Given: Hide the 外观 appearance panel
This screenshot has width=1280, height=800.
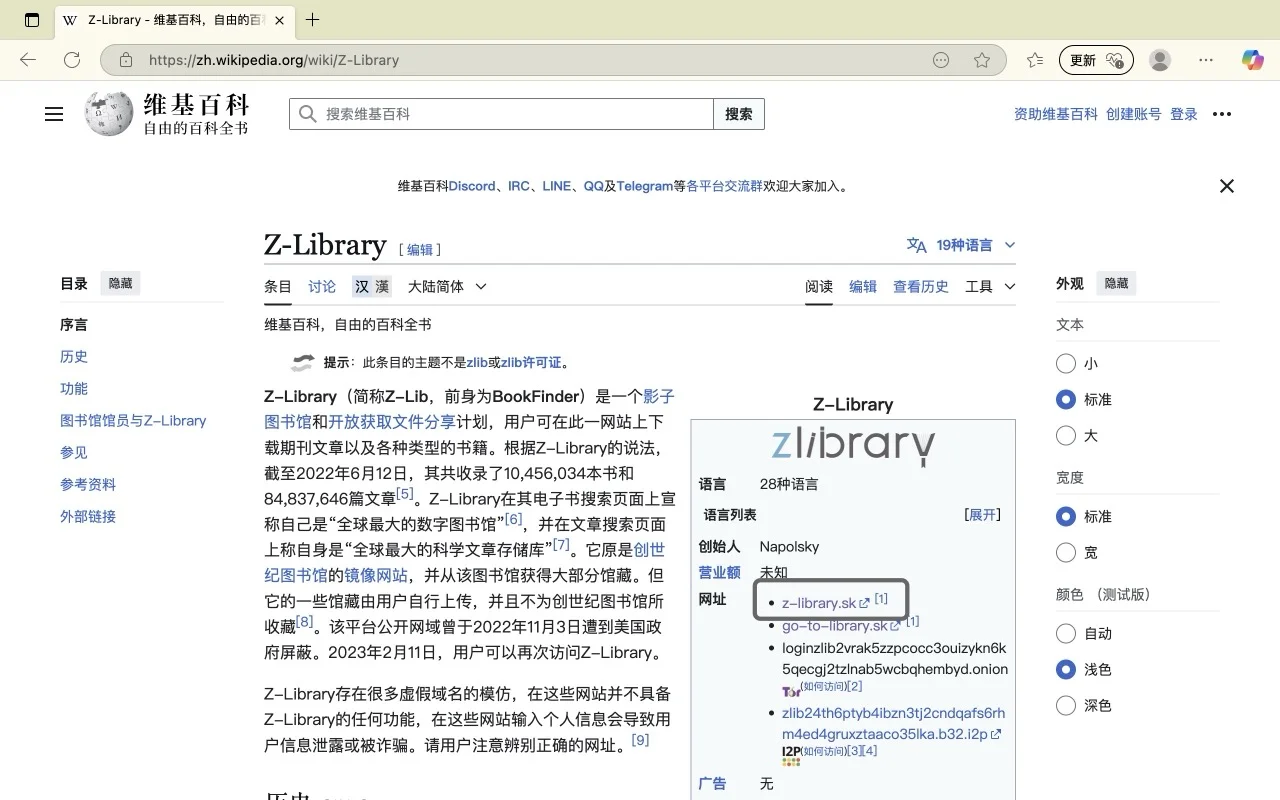Looking at the screenshot, I should 1117,284.
